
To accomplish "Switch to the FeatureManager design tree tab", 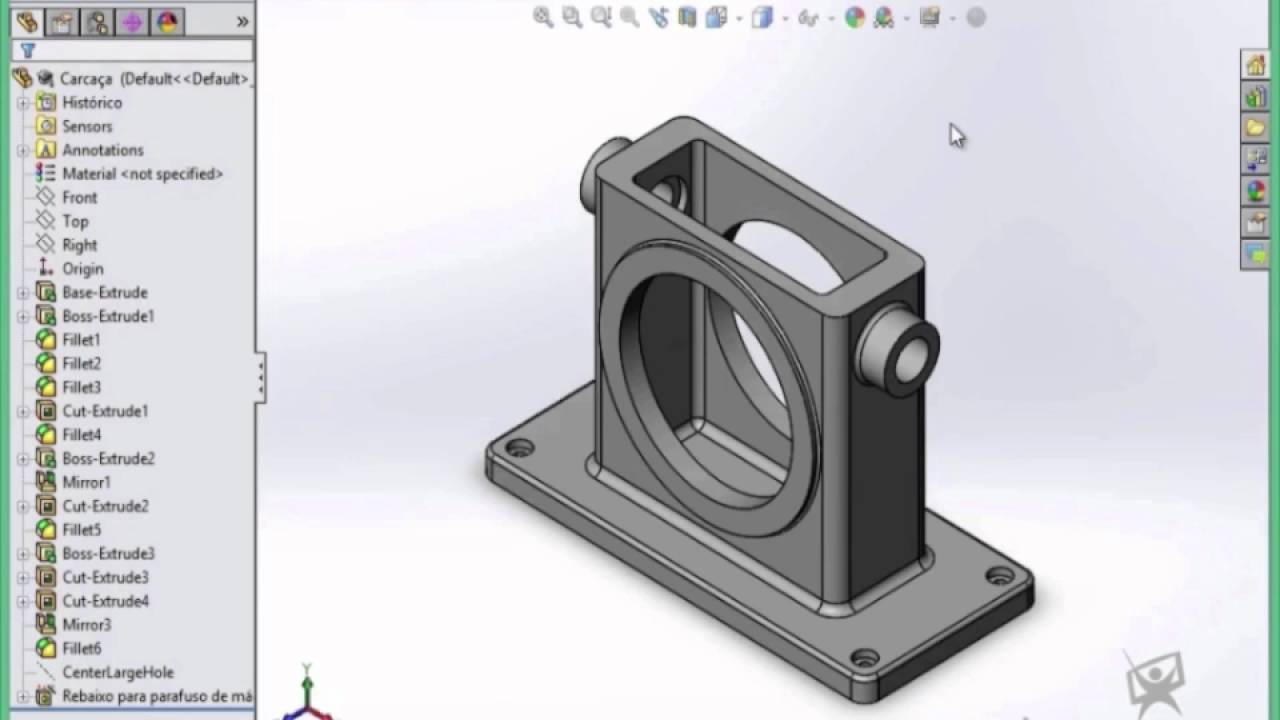I will click(x=27, y=21).
